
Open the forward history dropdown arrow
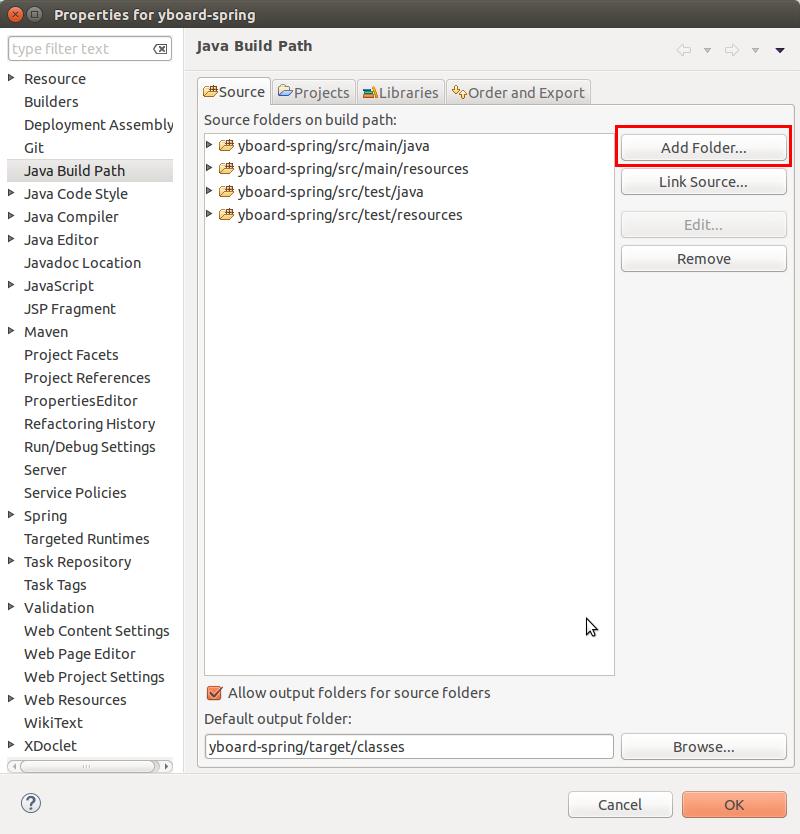click(x=755, y=51)
